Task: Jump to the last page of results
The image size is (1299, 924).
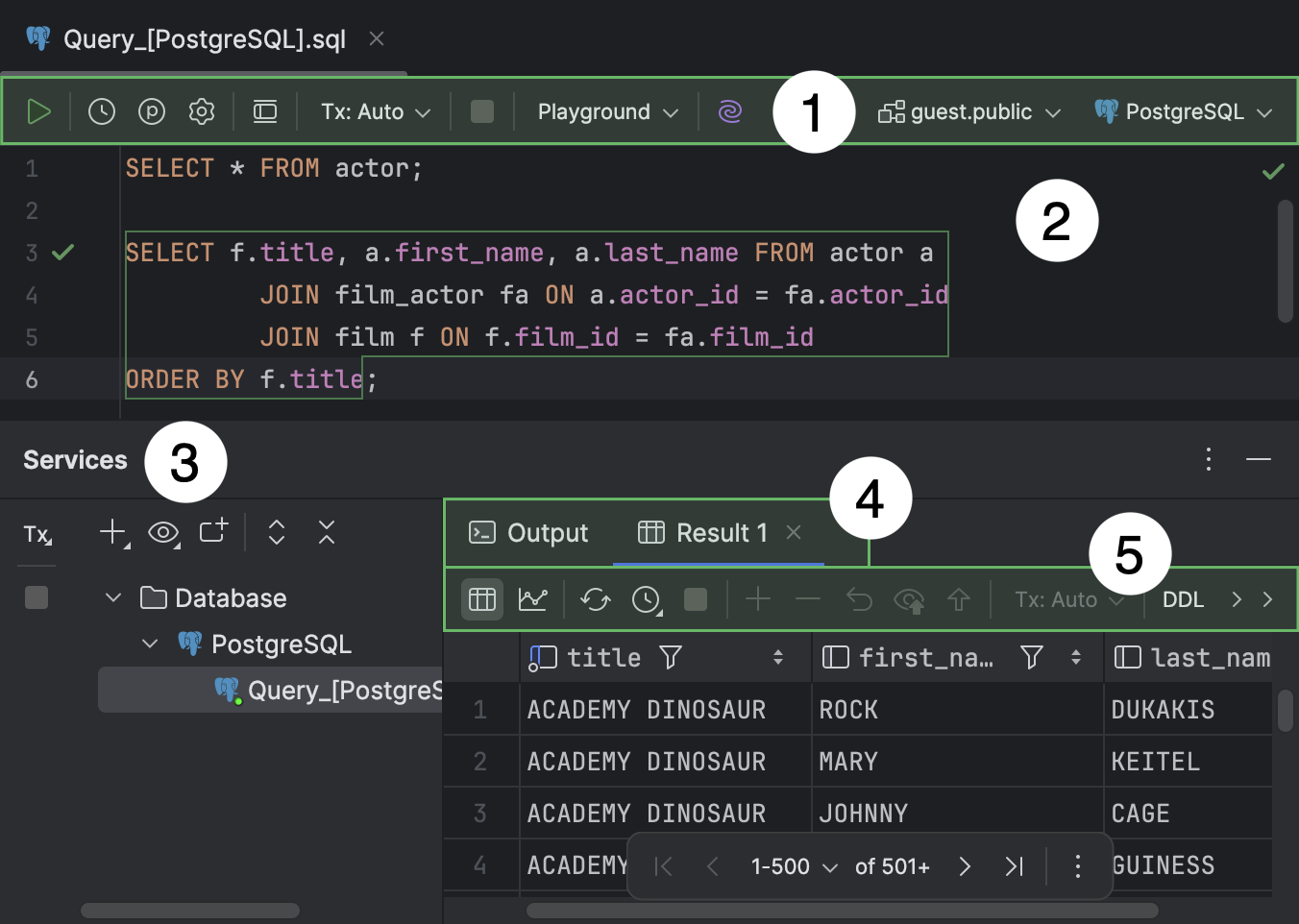Action: point(1014,865)
